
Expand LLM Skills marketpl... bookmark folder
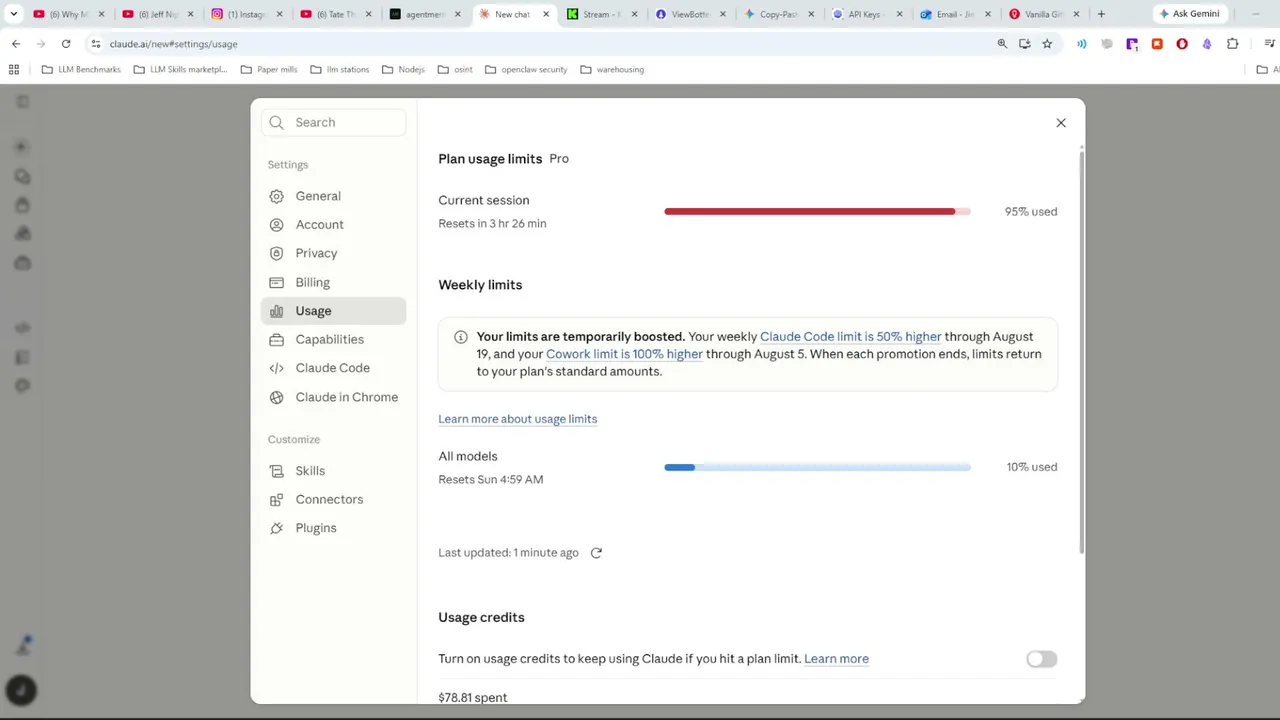click(180, 70)
